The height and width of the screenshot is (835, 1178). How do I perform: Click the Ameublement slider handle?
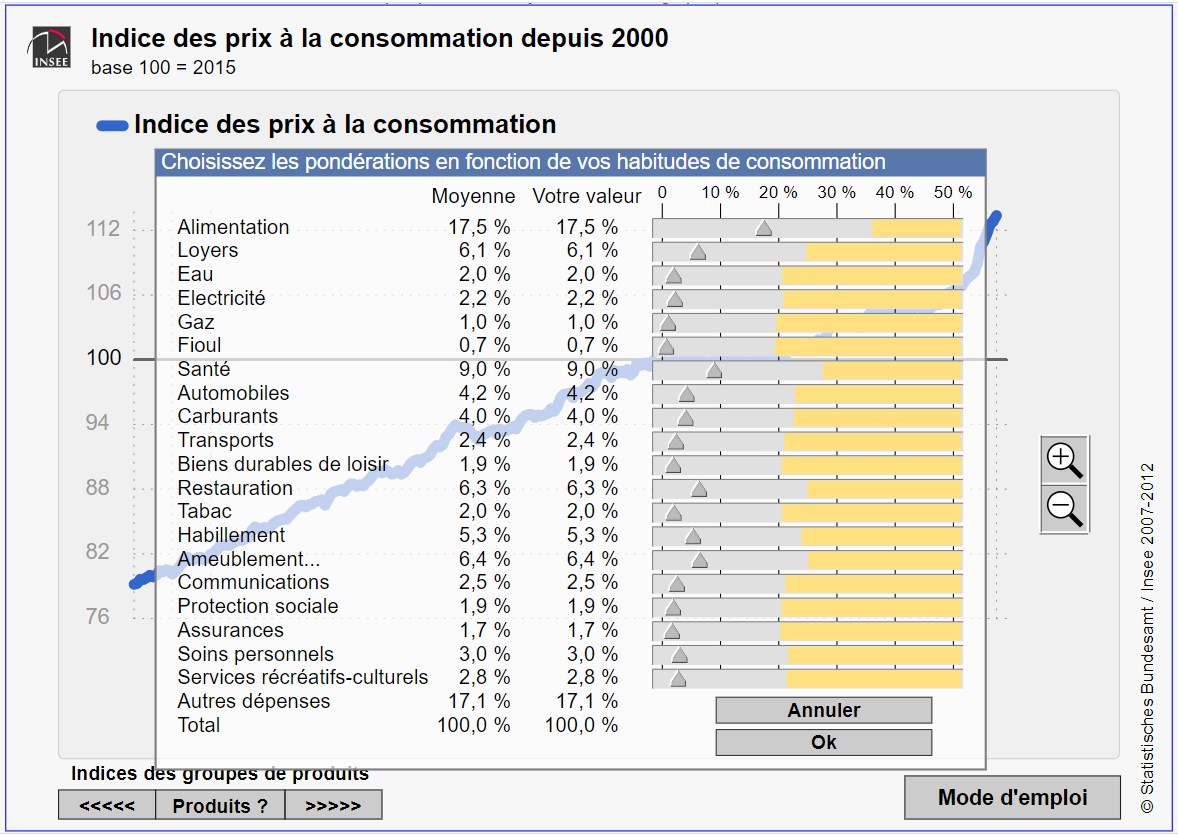(x=700, y=560)
